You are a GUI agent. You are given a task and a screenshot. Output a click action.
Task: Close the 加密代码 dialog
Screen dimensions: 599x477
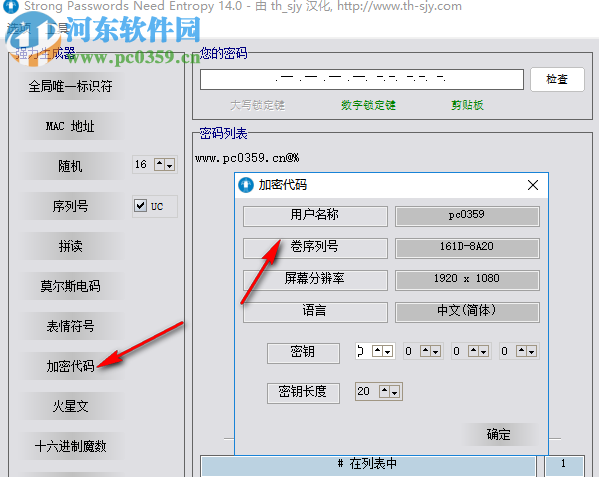533,185
